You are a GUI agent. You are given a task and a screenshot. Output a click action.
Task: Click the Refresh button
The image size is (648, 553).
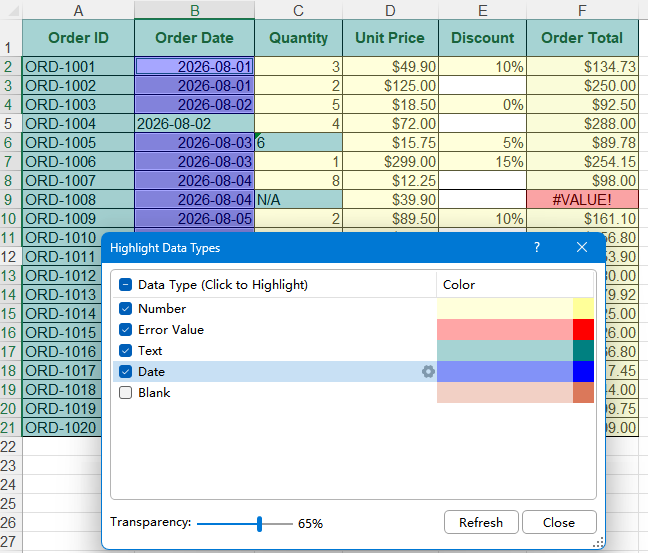pos(481,522)
